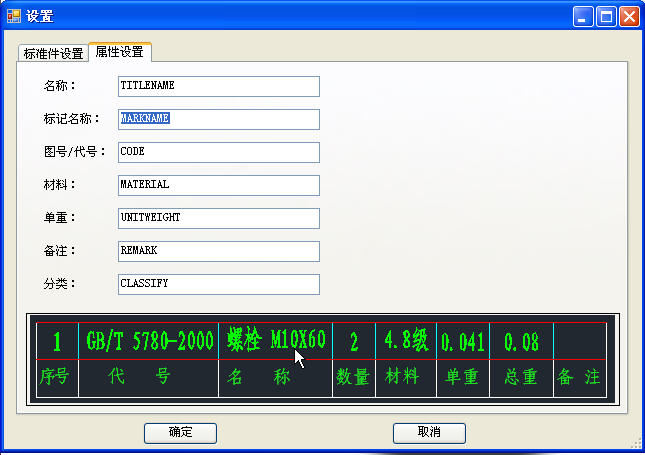Click GB/T 5780-2000 cell in preview table
Image resolution: width=645 pixels, height=455 pixels.
click(149, 341)
